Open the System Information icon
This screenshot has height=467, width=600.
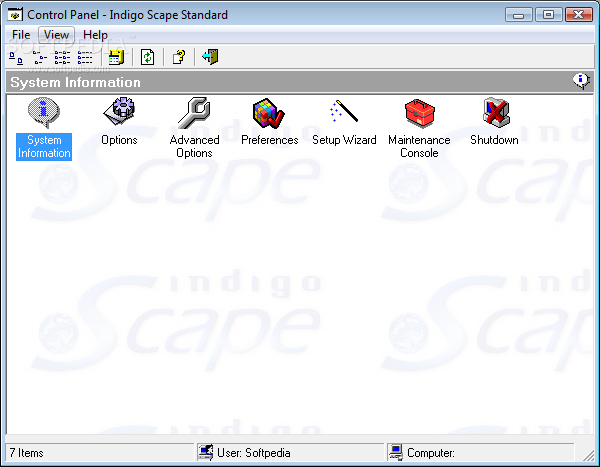coord(44,113)
